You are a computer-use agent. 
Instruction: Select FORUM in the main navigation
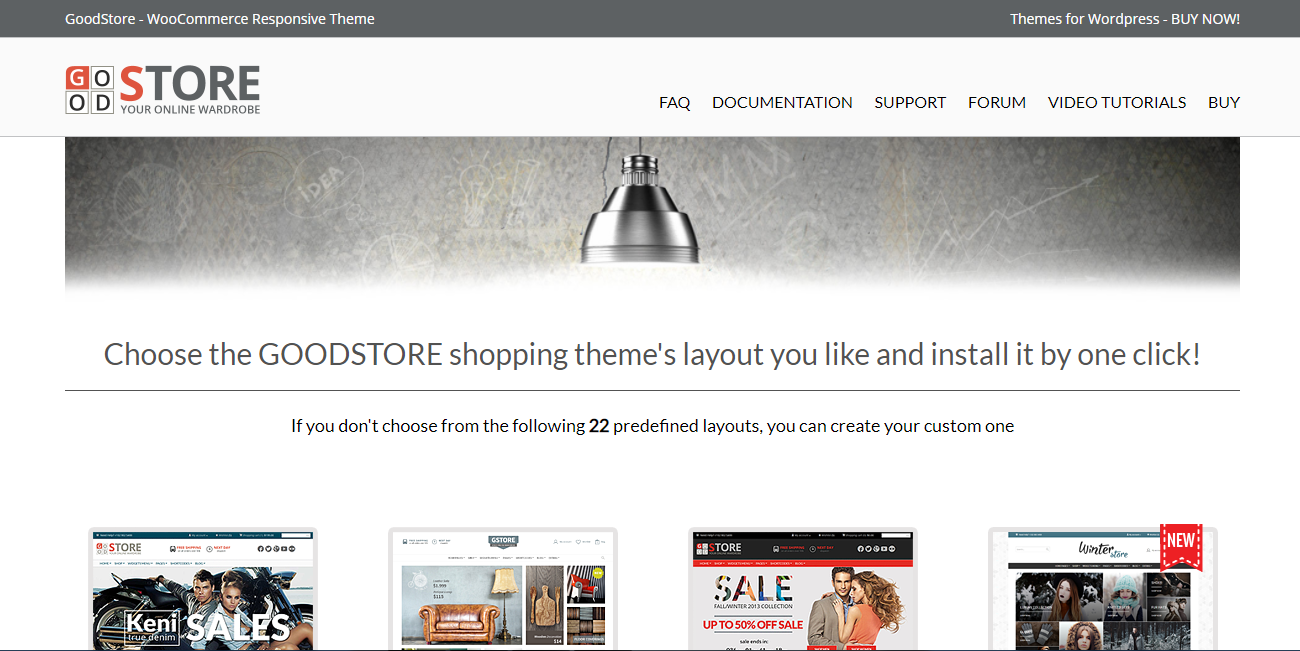click(996, 102)
